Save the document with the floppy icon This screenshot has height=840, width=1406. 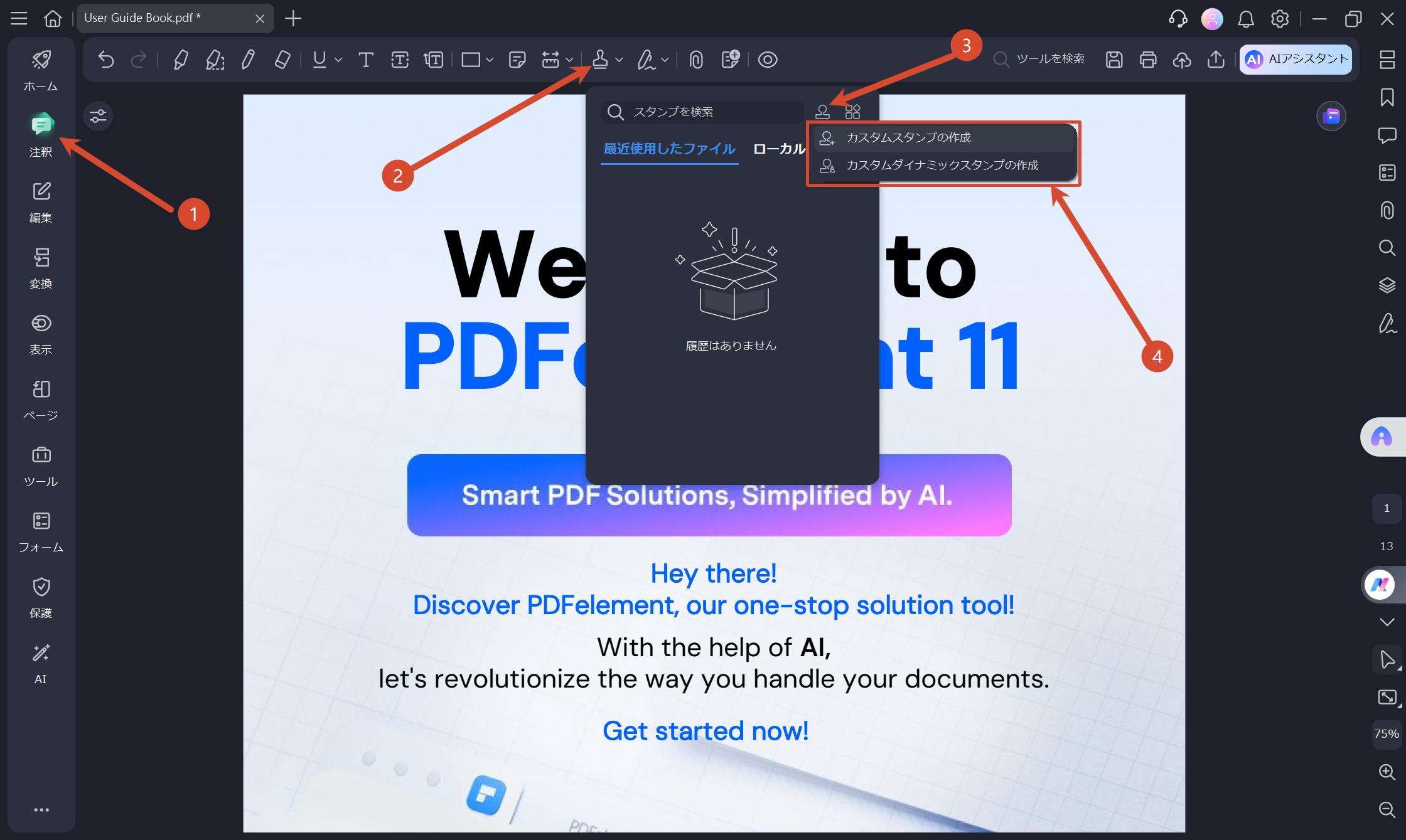(1114, 60)
